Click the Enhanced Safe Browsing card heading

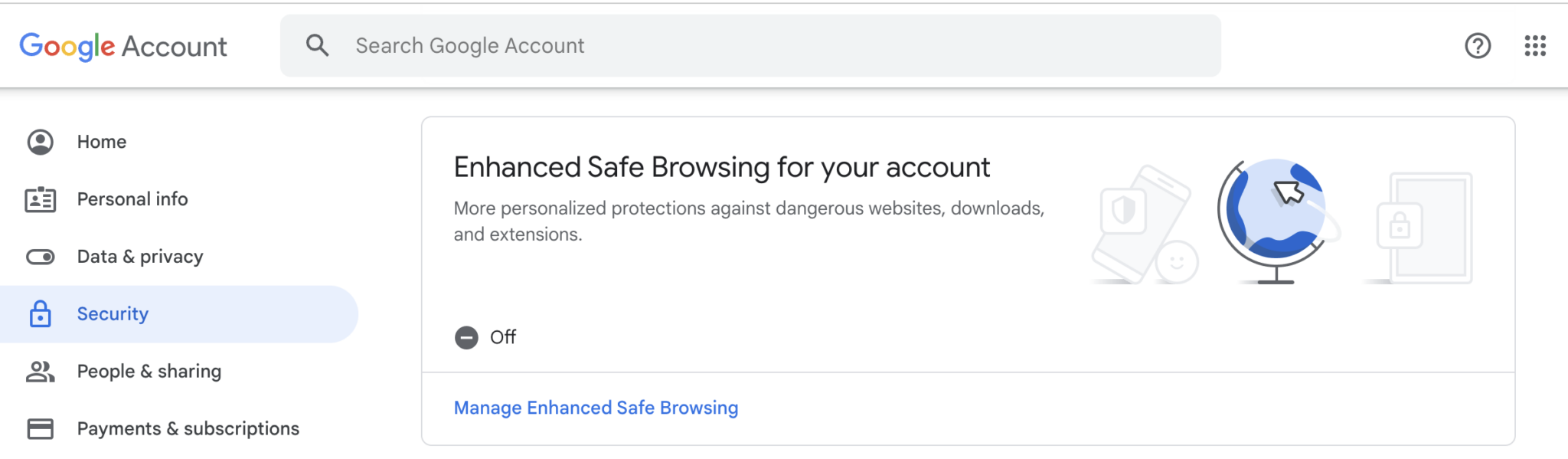click(722, 166)
